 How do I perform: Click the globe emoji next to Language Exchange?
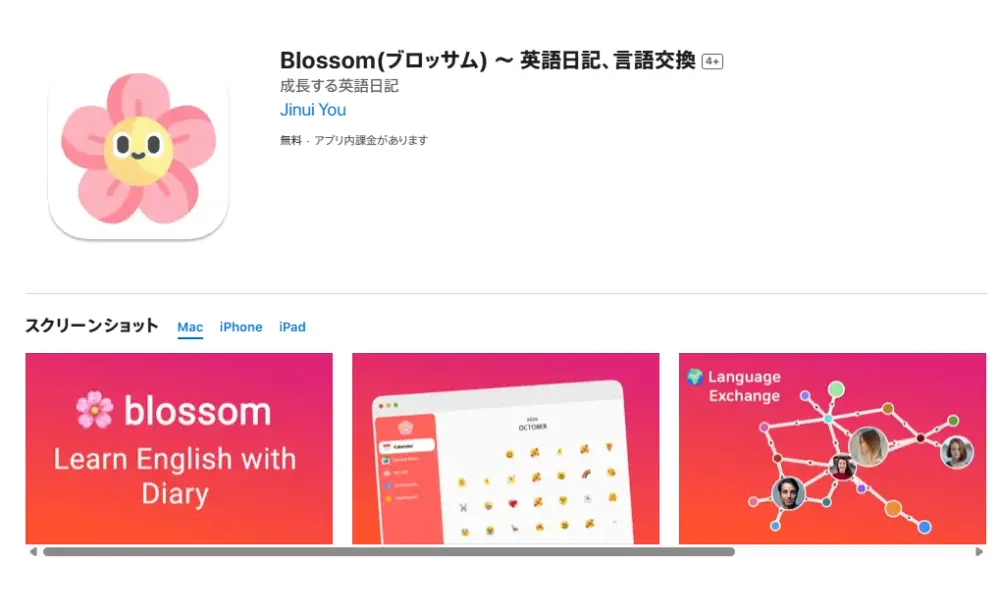[x=695, y=377]
